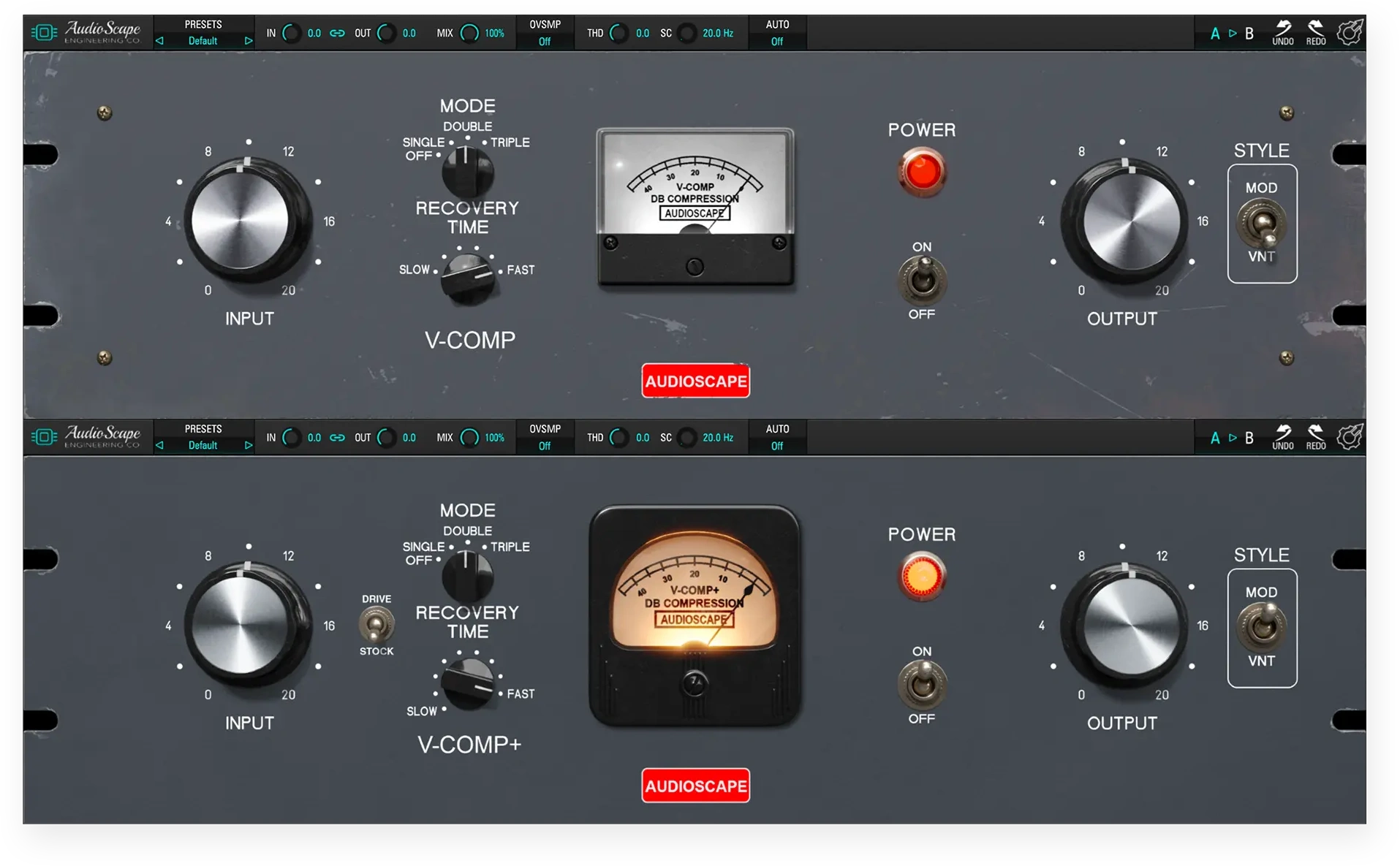
Task: Click the chip icon beside the AudioScape logo in V-COMP+
Action: [44, 437]
